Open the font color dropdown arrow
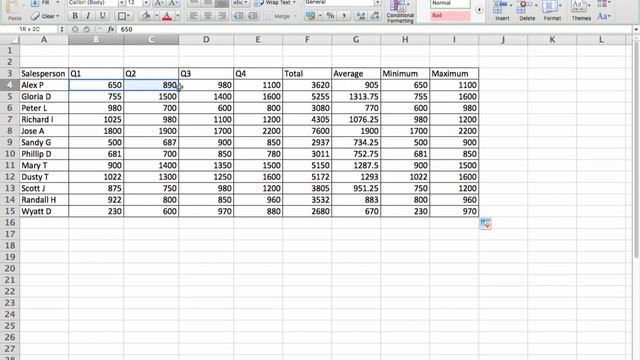This screenshot has width=640, height=360. pyautogui.click(x=178, y=16)
